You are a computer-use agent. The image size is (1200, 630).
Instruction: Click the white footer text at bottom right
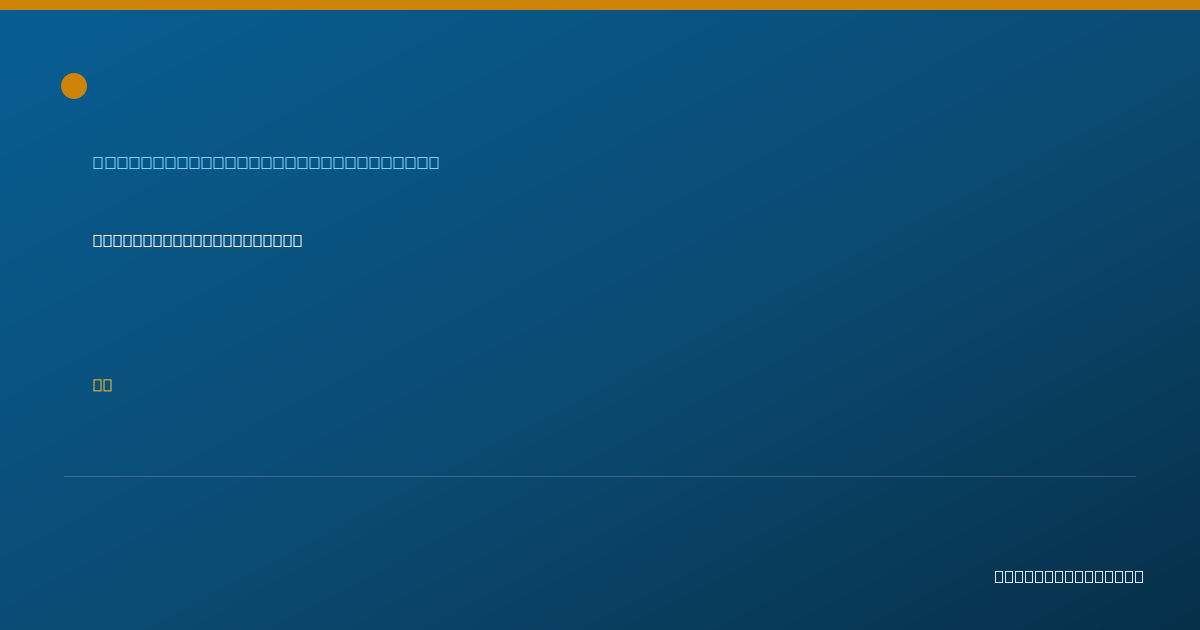coord(1069,576)
